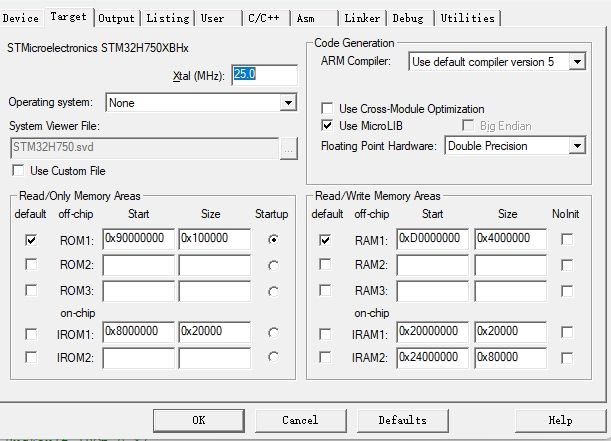This screenshot has height=441, width=611.
Task: Click the RAM1 Size field
Action: 510,239
